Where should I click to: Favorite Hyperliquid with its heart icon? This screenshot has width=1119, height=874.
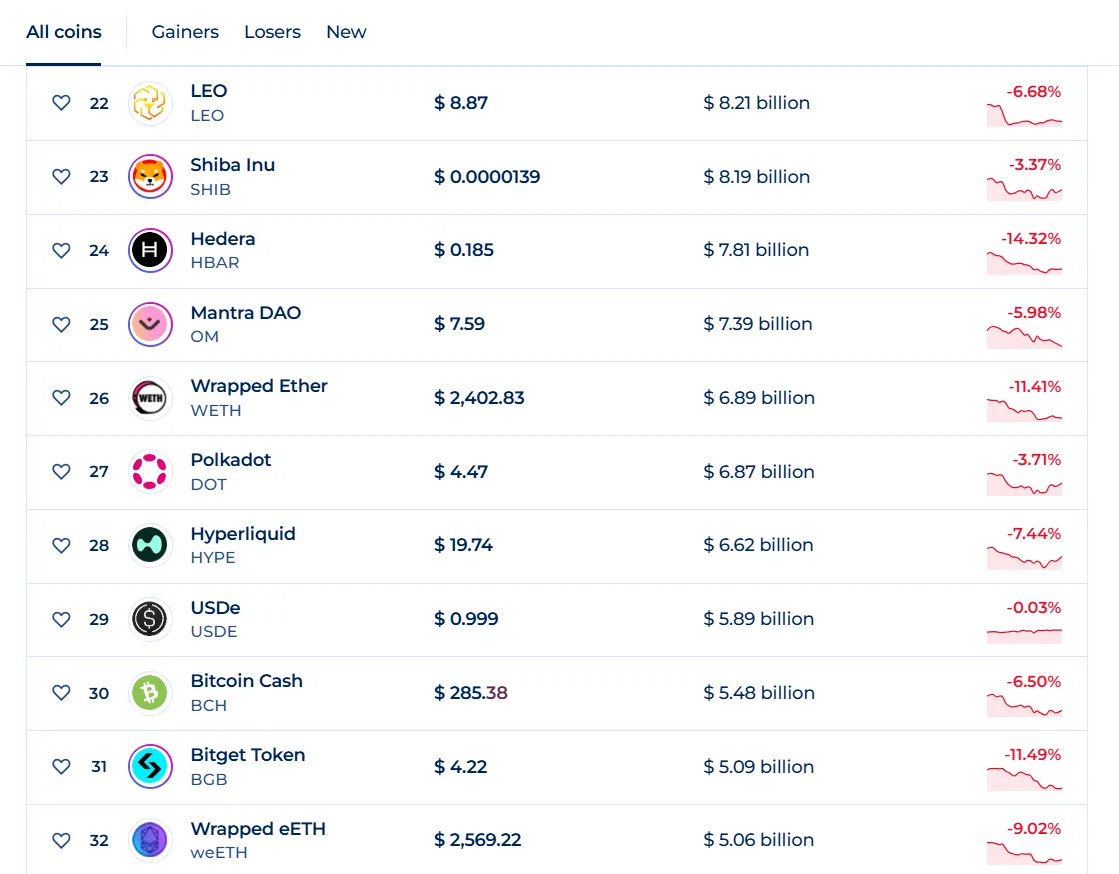coord(61,545)
